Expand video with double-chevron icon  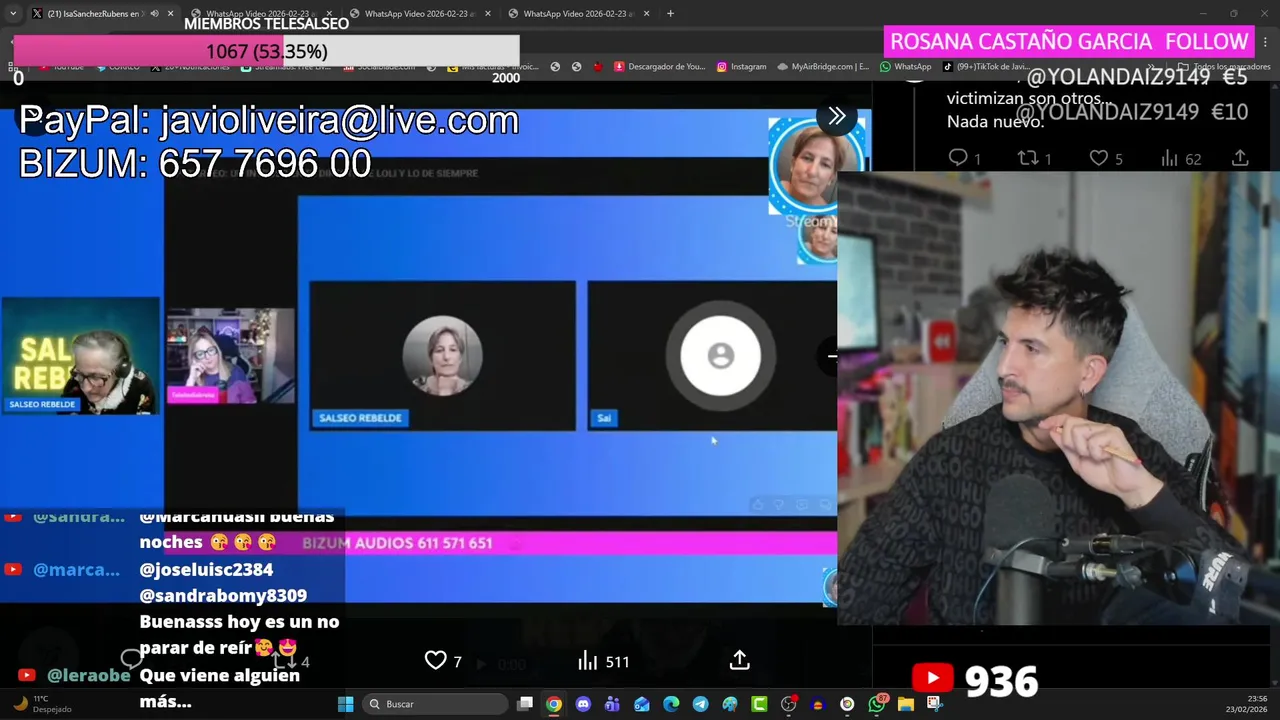[x=837, y=116]
